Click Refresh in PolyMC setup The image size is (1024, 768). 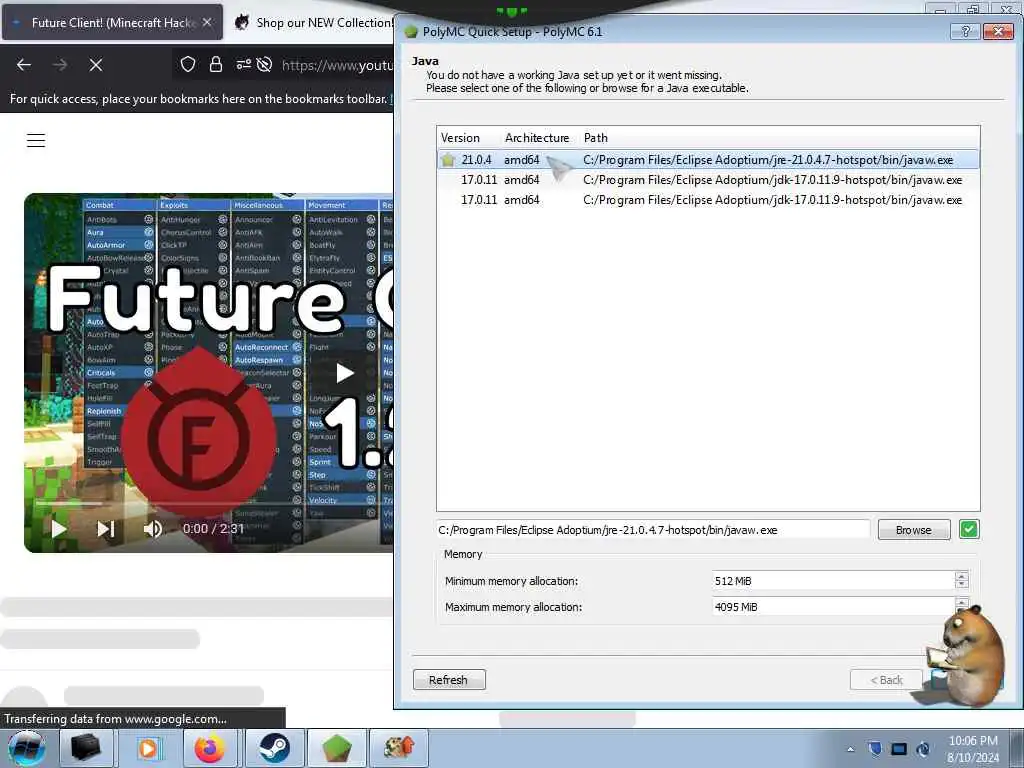point(449,680)
